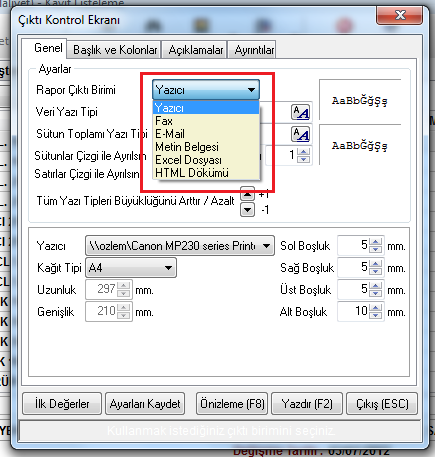
Task: Open the Yazıcı printer selection dropdown
Action: click(x=180, y=246)
